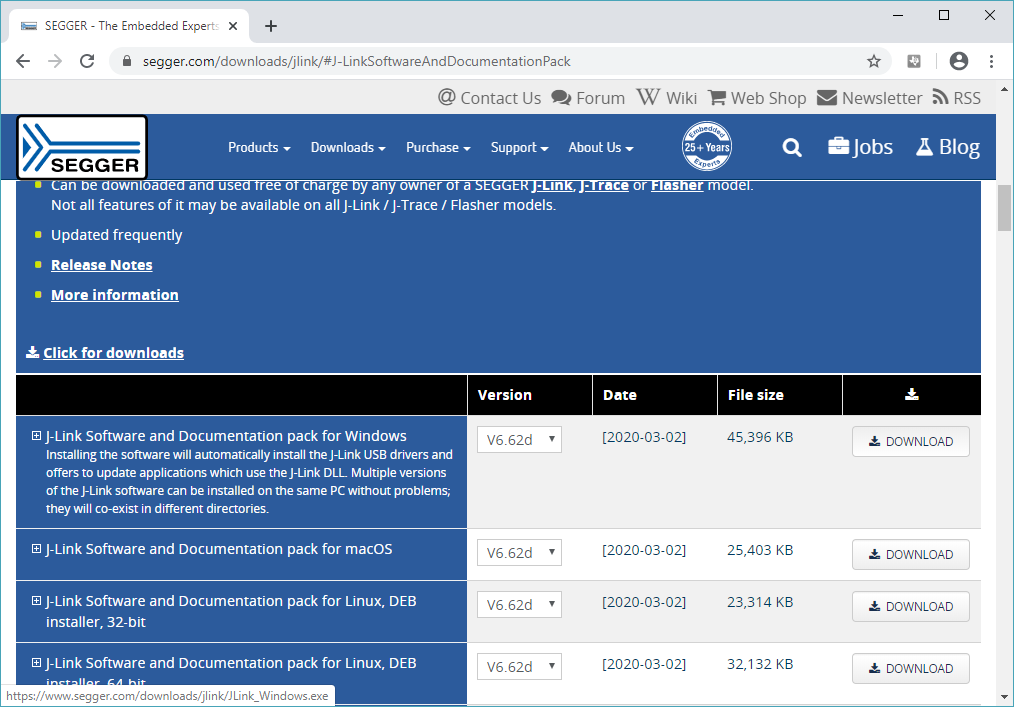Open the Release Notes link
1014x707 pixels.
[102, 265]
